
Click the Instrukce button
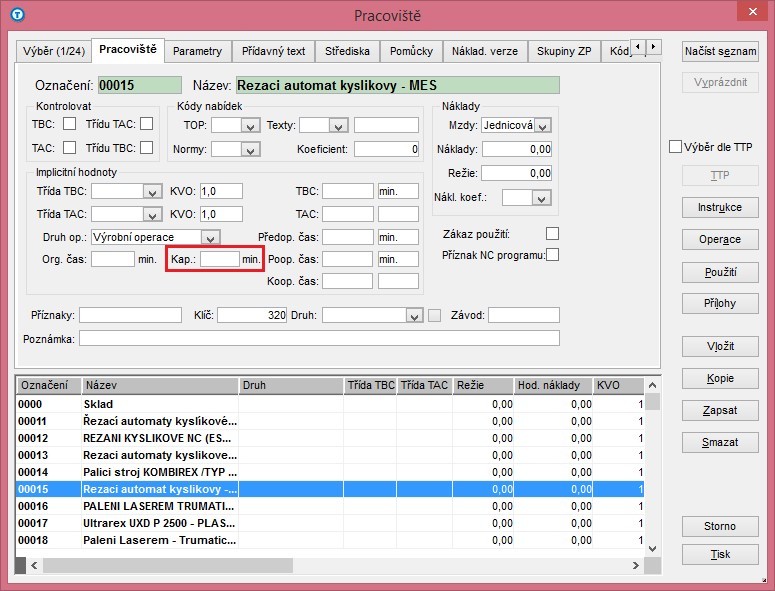(720, 208)
